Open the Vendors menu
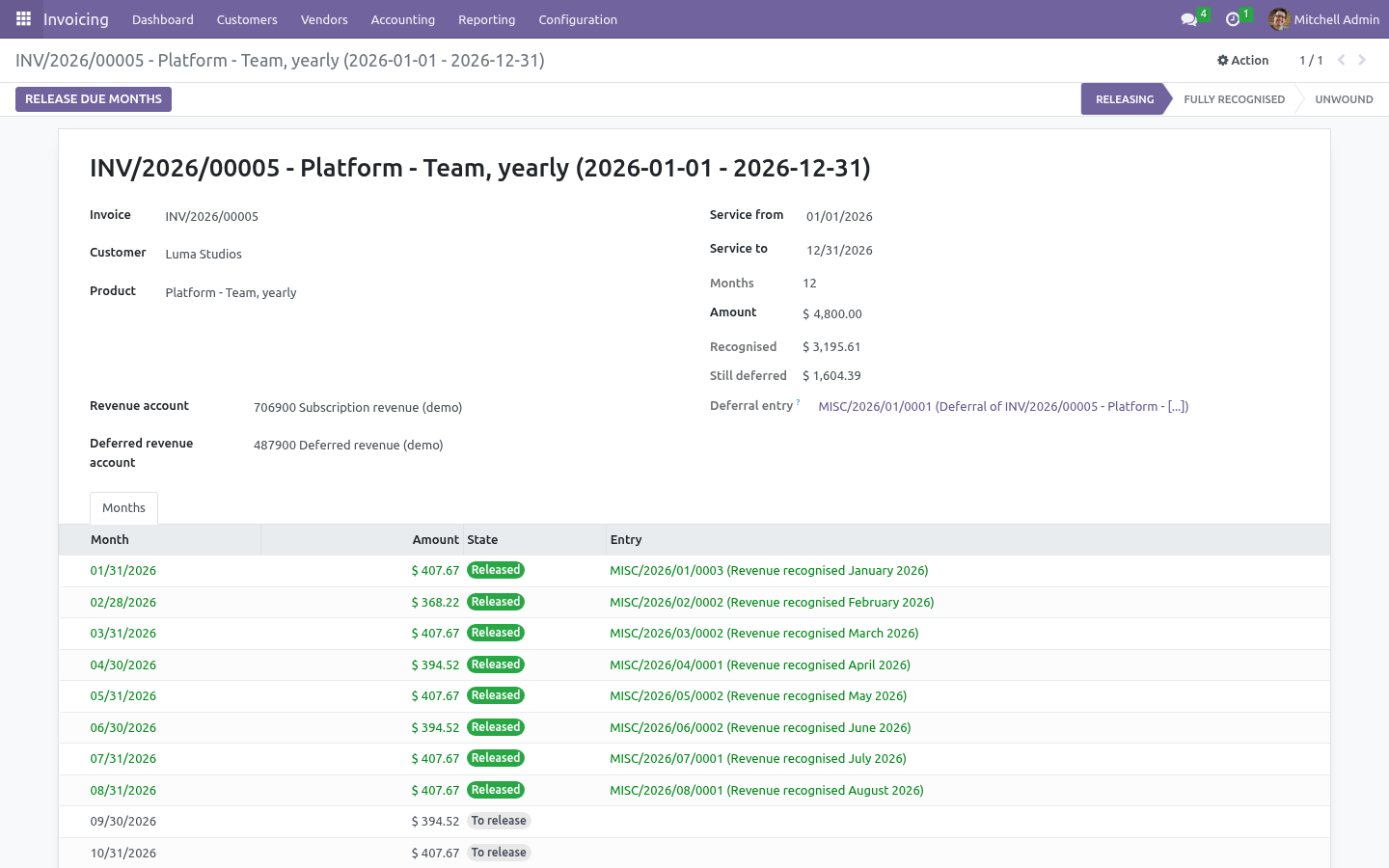 point(324,19)
